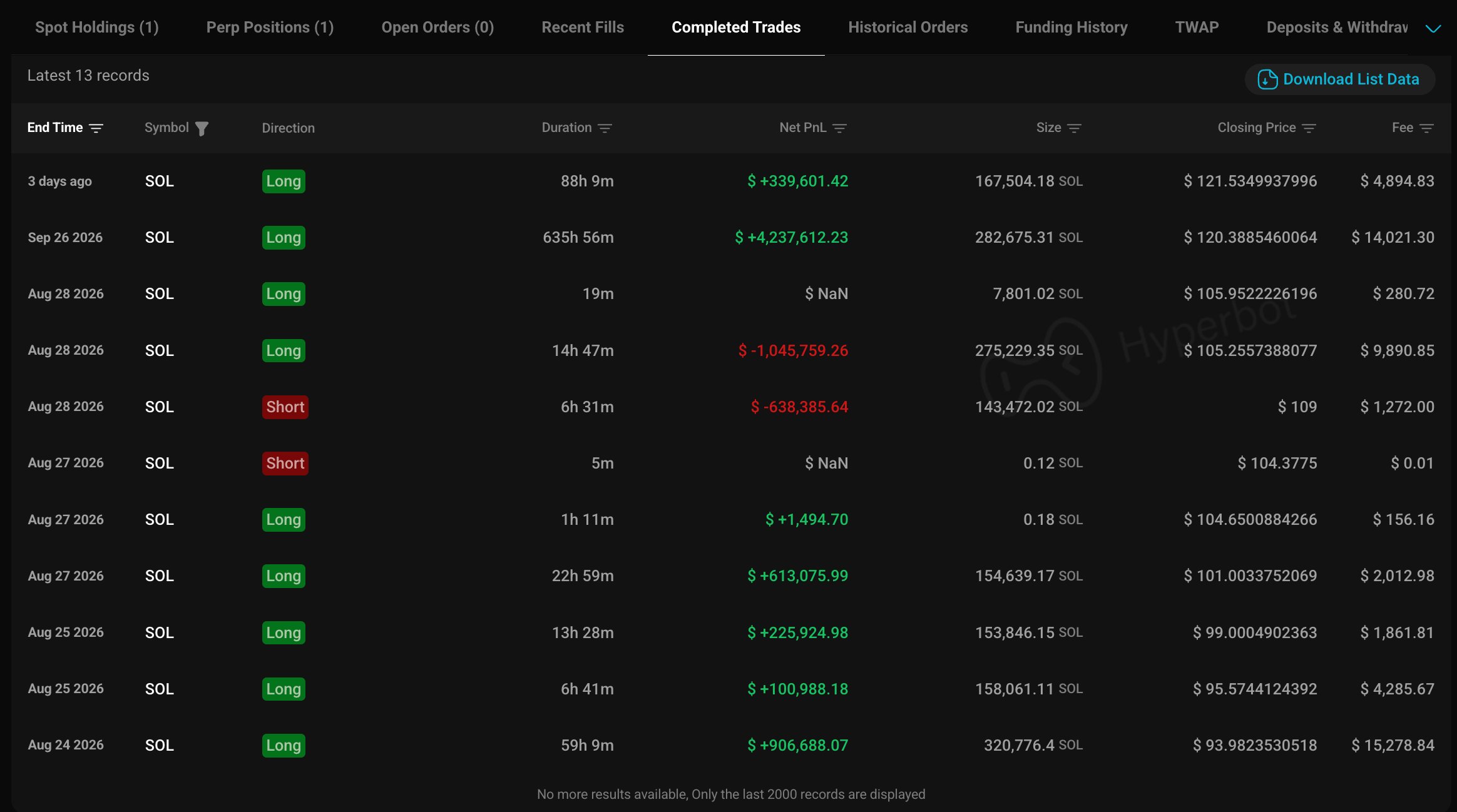Click the Size column header label
This screenshot has width=1457, height=812.
[1048, 128]
